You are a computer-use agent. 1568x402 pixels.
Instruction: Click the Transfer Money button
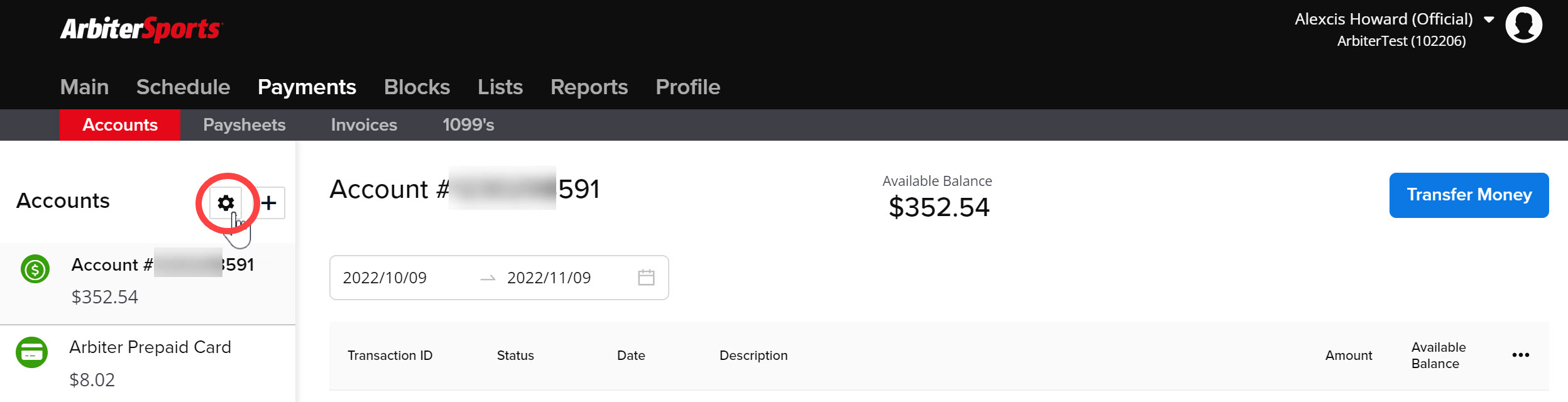point(1469,195)
